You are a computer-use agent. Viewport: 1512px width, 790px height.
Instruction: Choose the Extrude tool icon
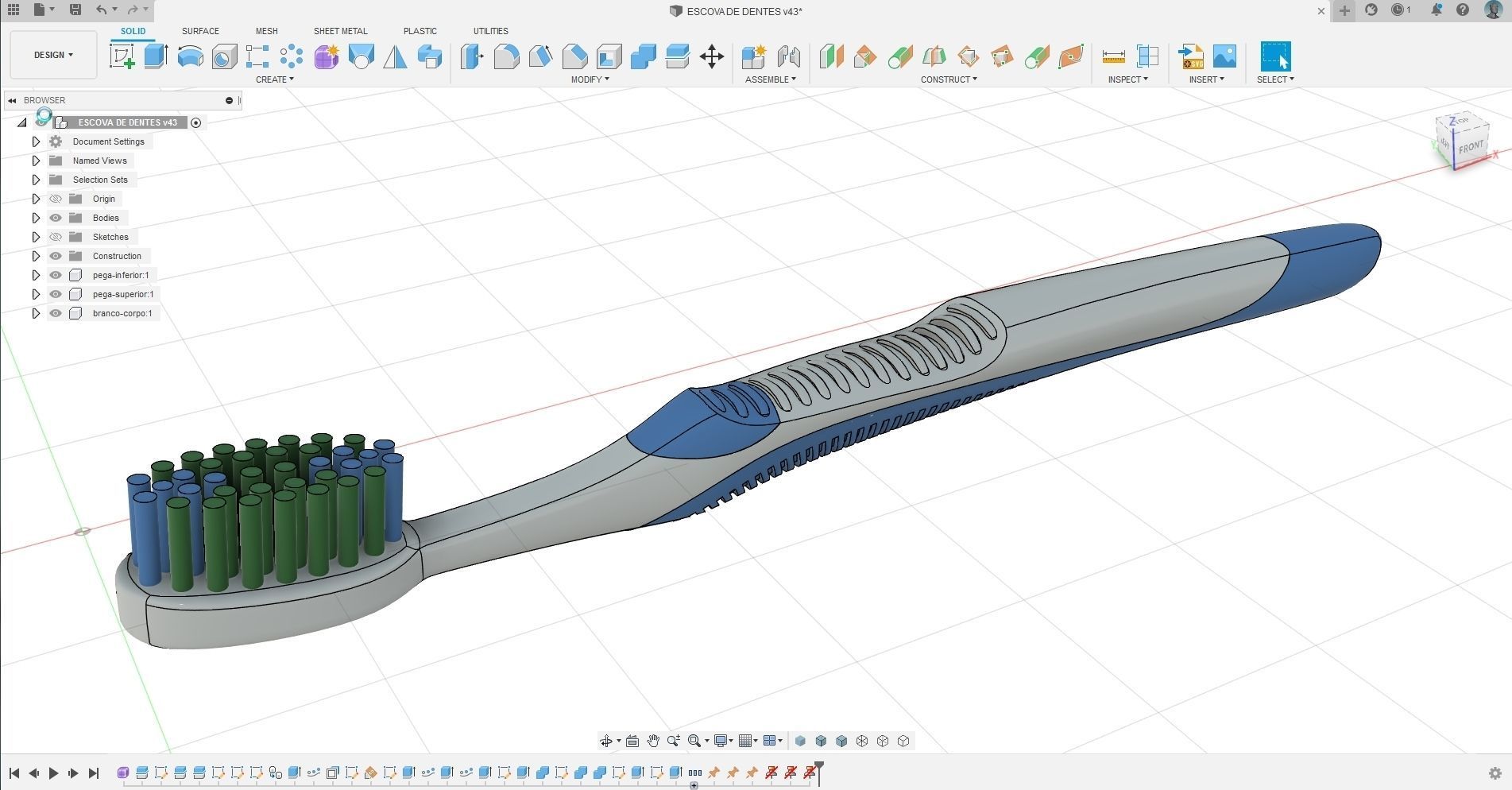(156, 56)
